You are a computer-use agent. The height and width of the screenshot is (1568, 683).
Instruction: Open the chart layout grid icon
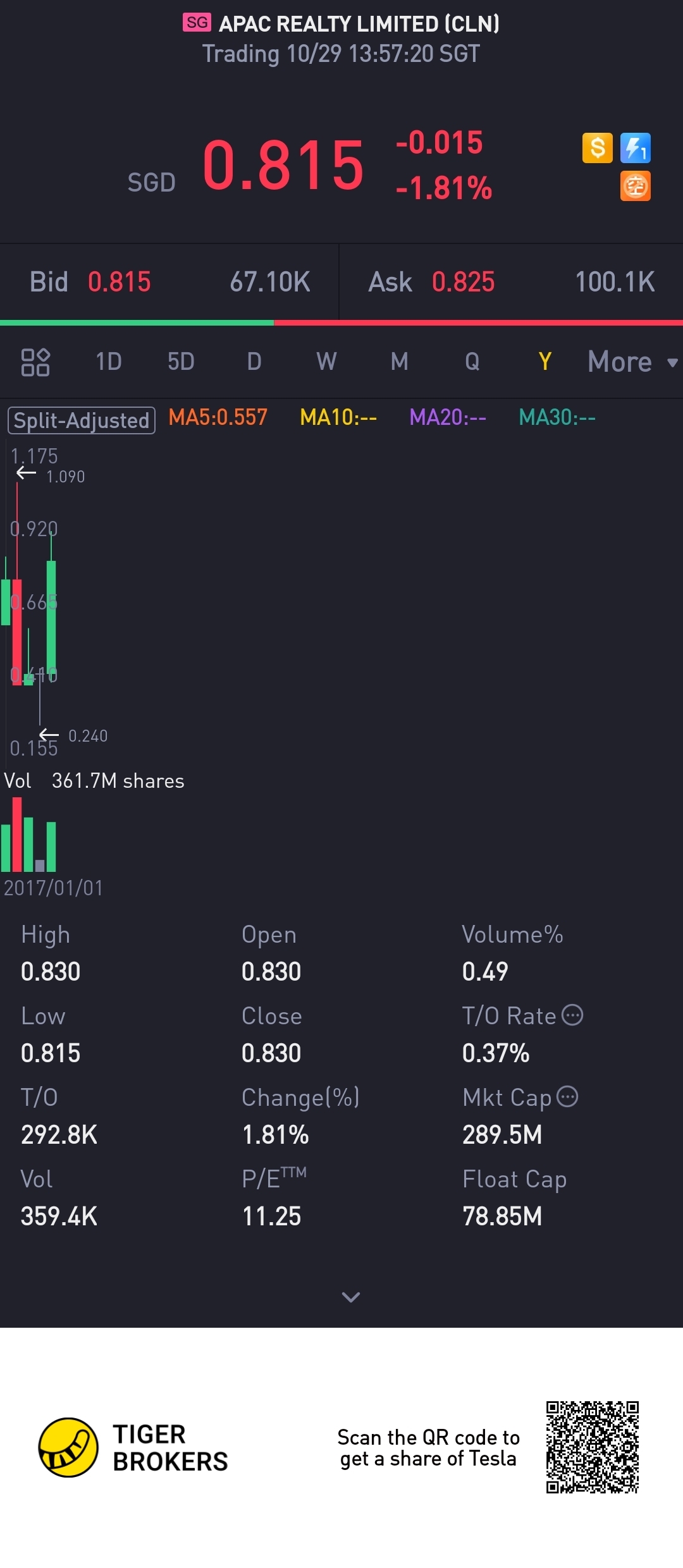click(x=35, y=362)
